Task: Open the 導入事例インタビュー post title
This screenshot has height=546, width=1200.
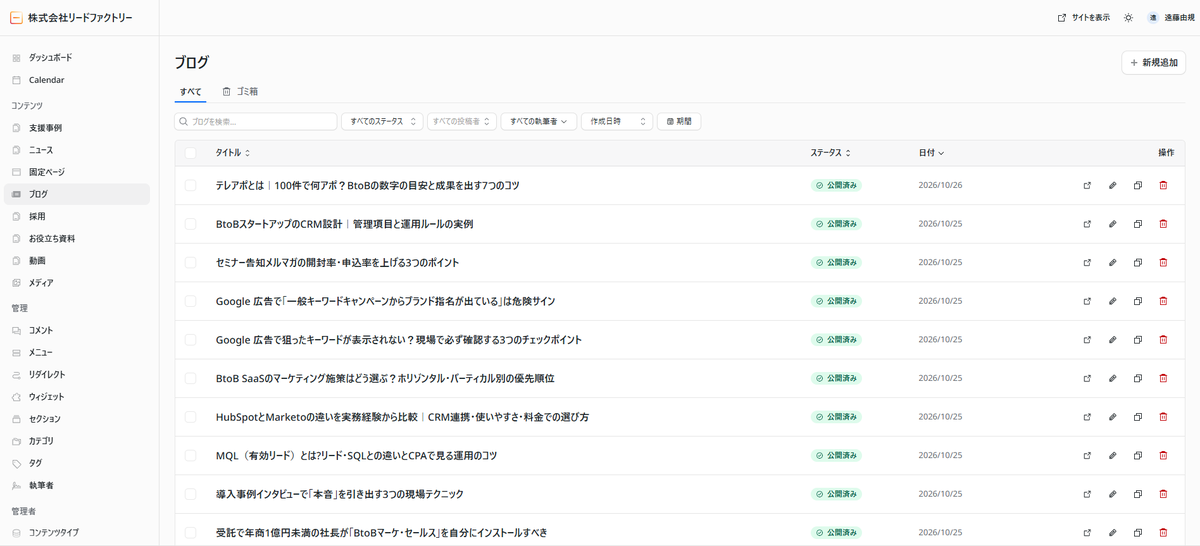Action: pyautogui.click(x=339, y=494)
